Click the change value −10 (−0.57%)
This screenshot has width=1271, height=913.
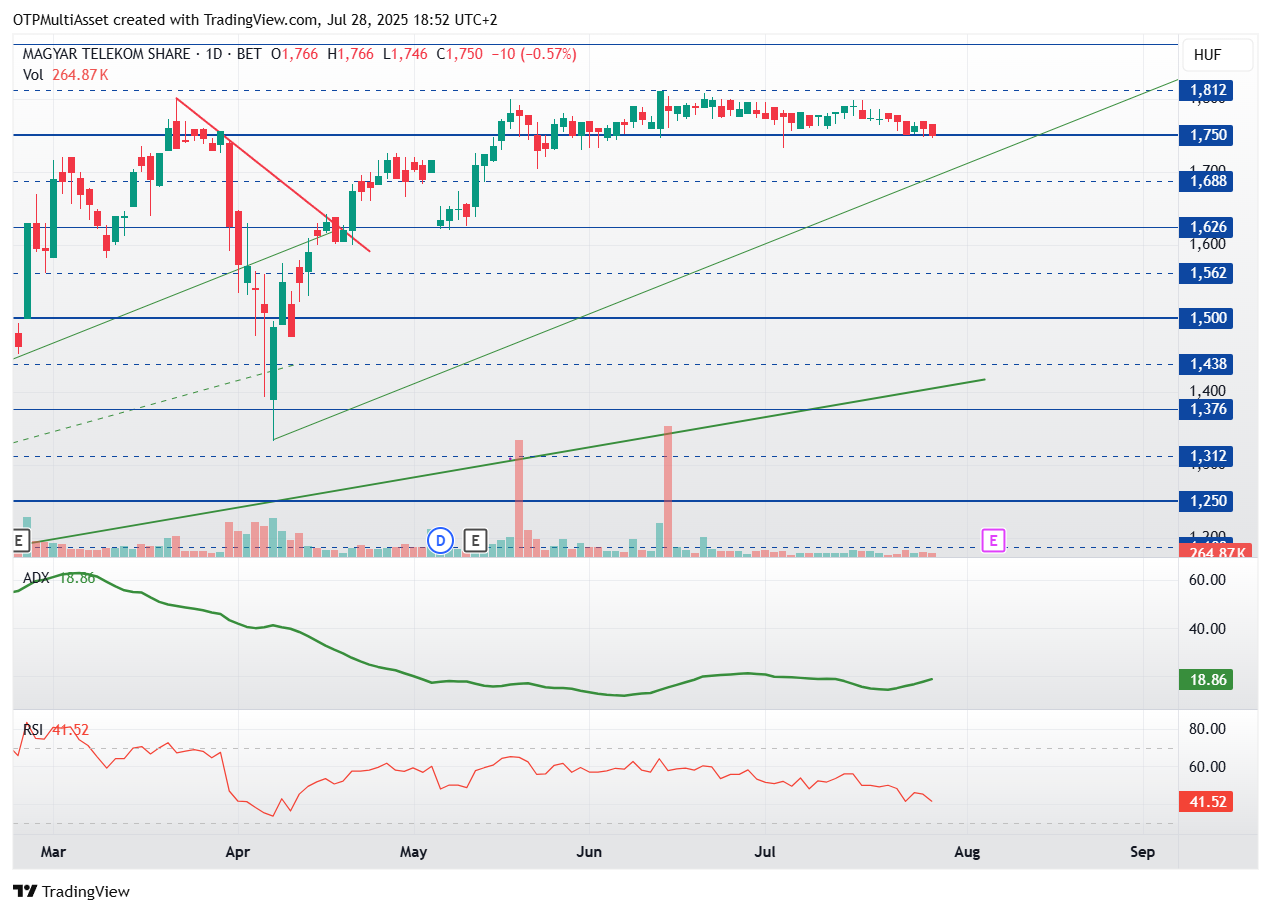pyautogui.click(x=533, y=54)
